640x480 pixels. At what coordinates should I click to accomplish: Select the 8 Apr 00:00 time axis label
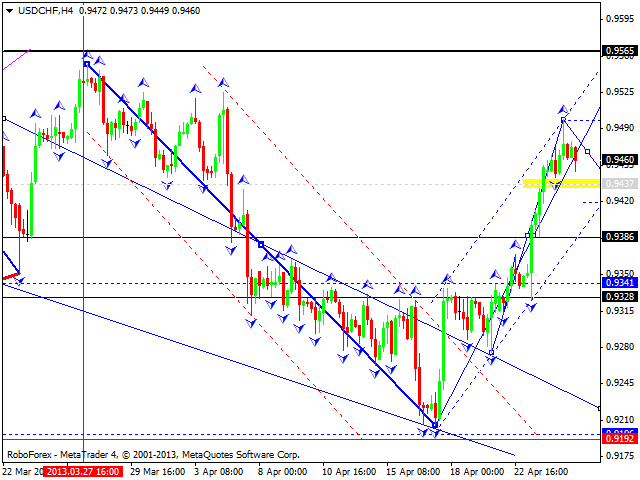click(x=282, y=470)
